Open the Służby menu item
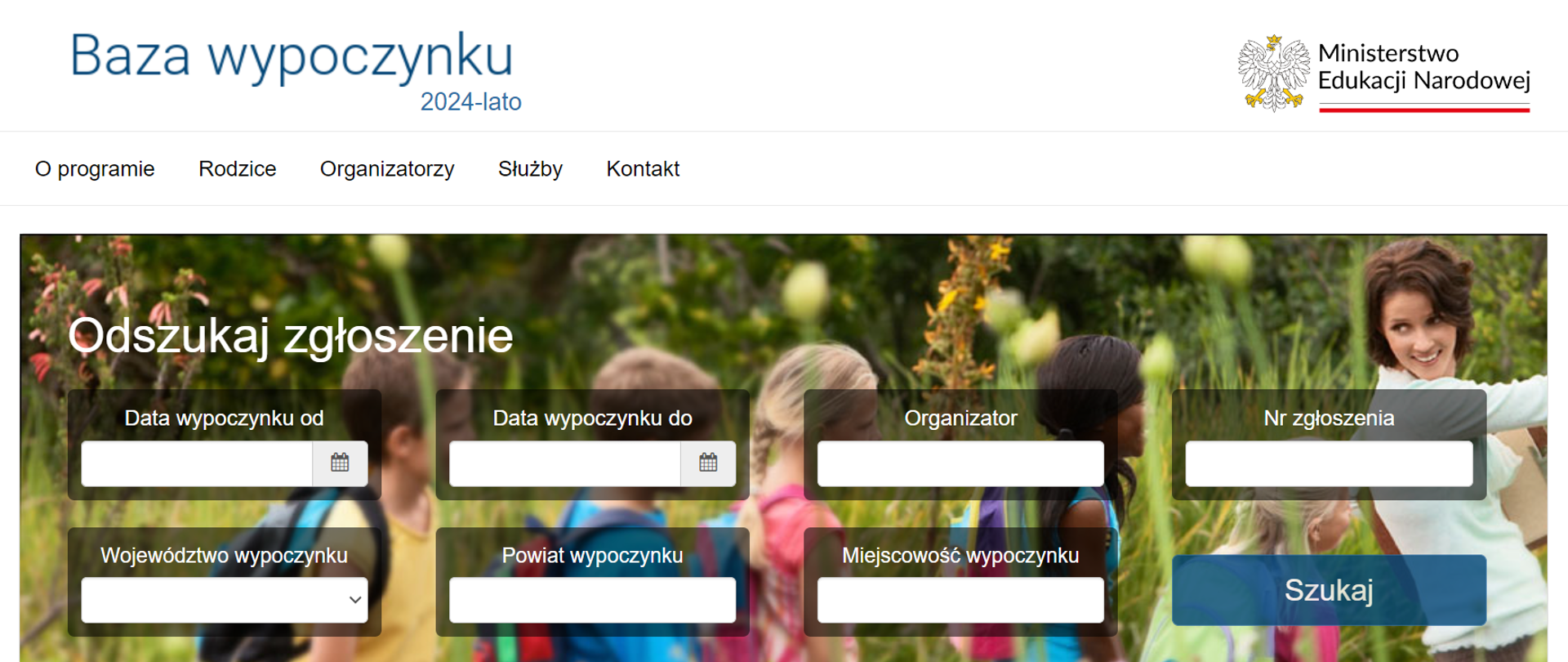The height and width of the screenshot is (662, 1568). 531,169
